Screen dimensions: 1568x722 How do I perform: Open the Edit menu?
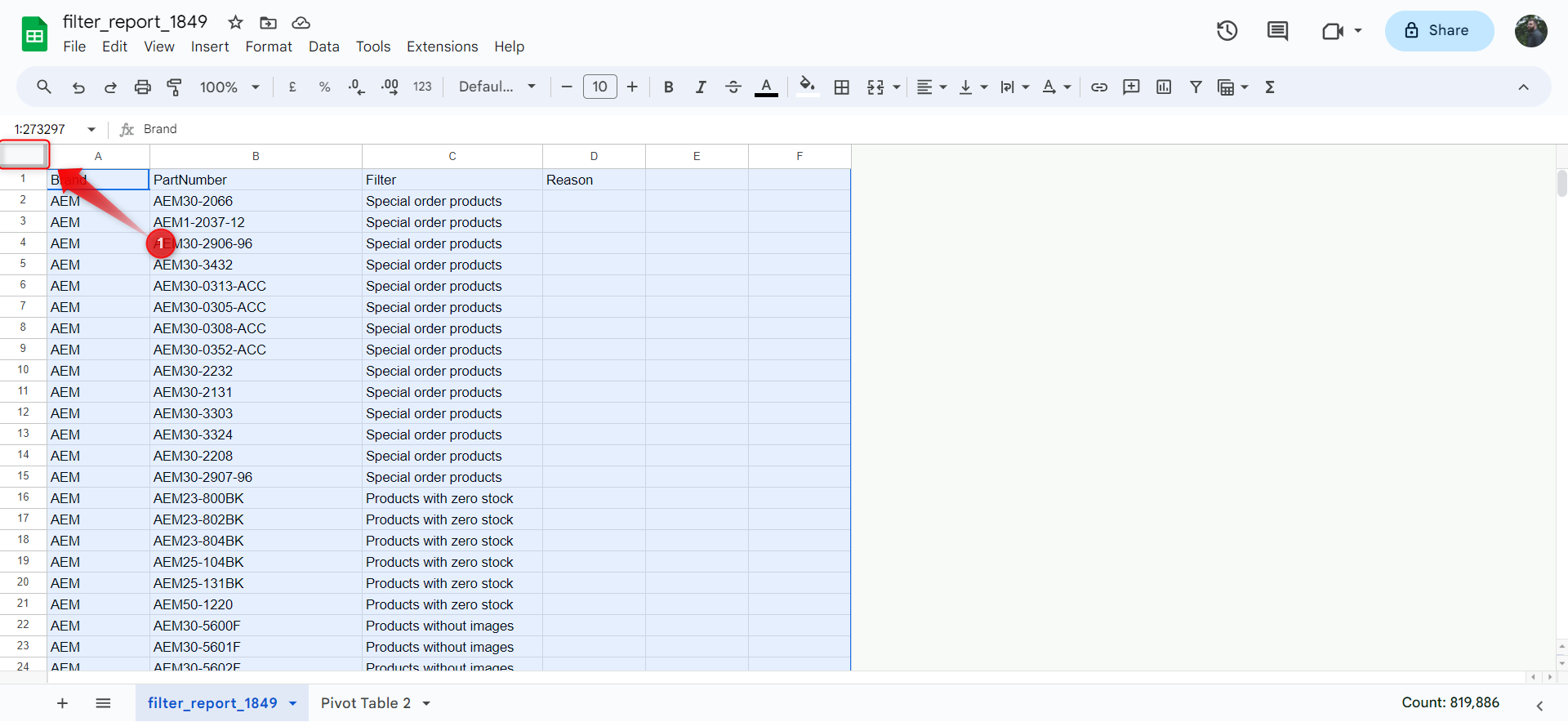pyautogui.click(x=114, y=47)
